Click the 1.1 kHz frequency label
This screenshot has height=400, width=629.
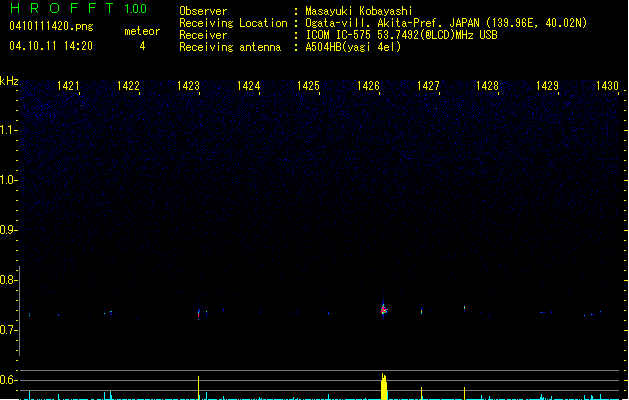[x=8, y=130]
